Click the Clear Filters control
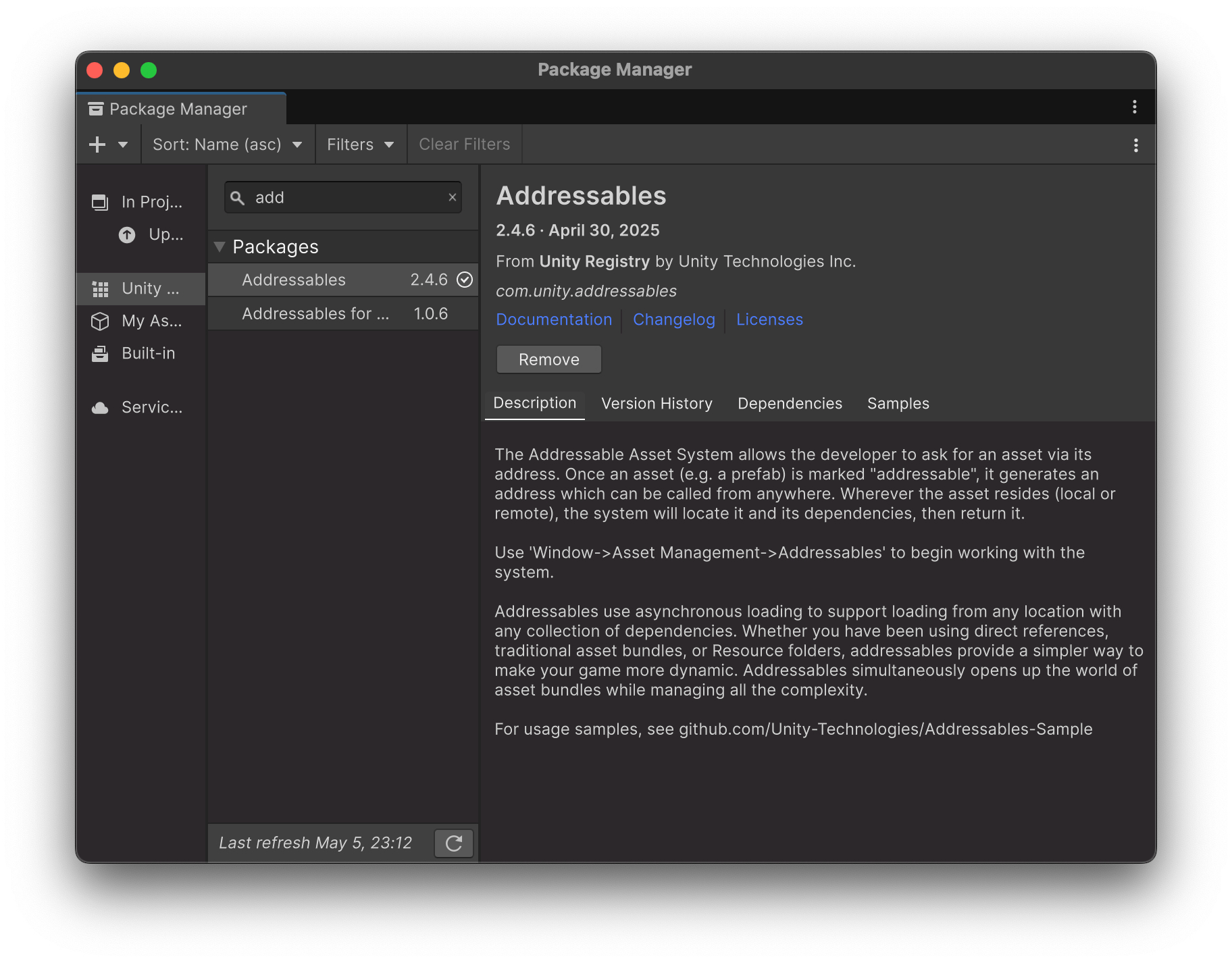 464,144
